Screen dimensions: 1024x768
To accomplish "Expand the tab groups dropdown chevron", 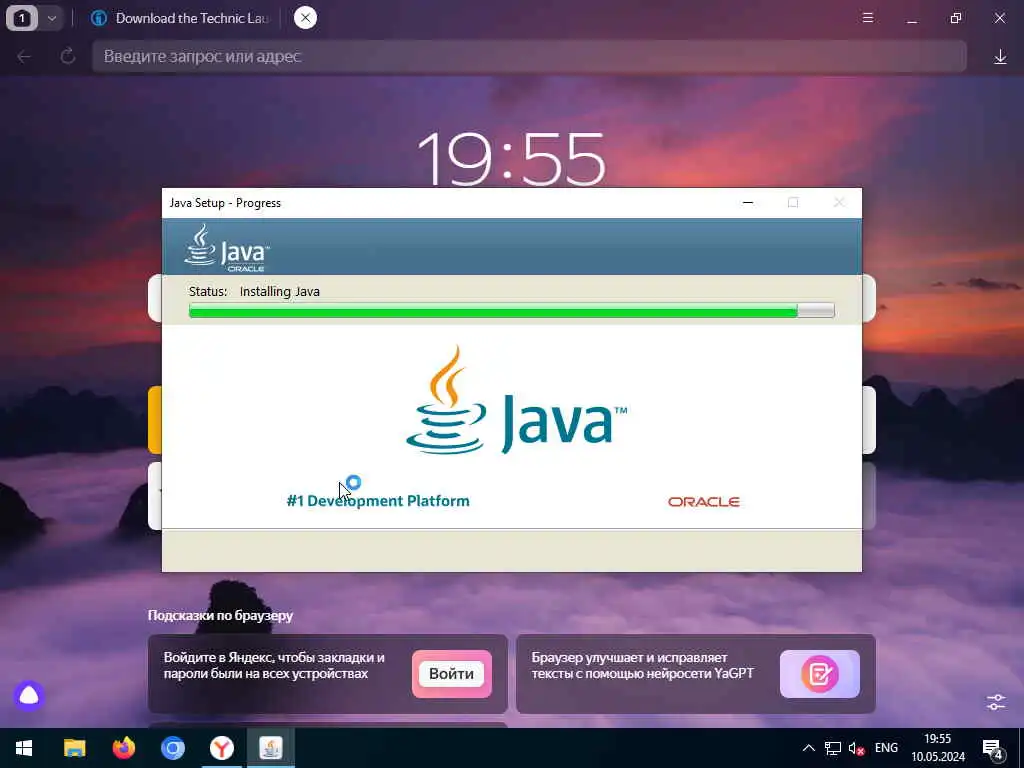I will tap(52, 18).
